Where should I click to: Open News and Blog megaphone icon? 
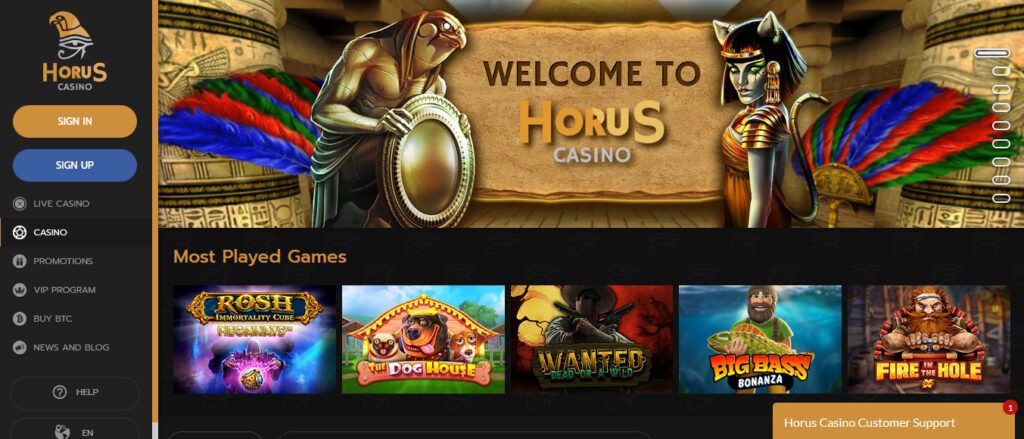click(x=20, y=348)
